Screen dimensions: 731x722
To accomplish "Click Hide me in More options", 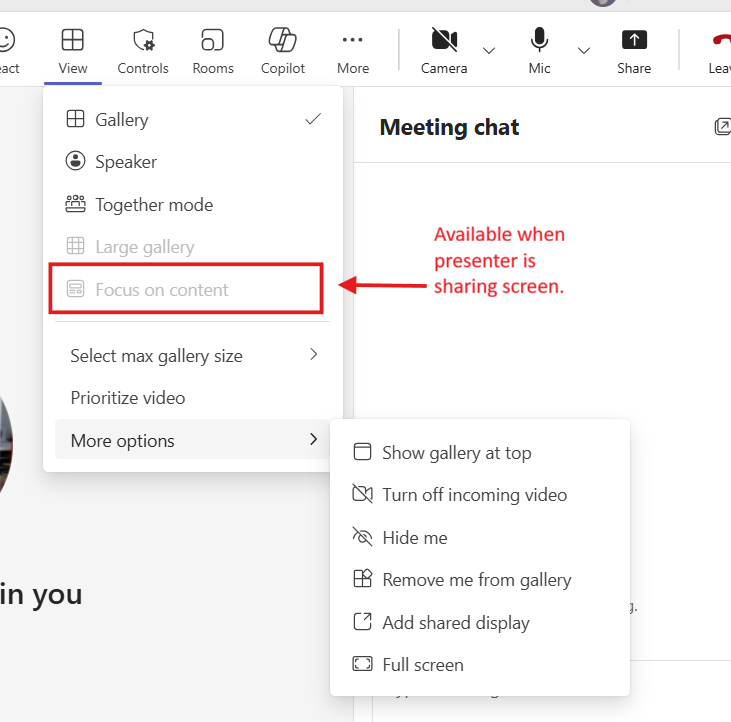I will click(414, 538).
